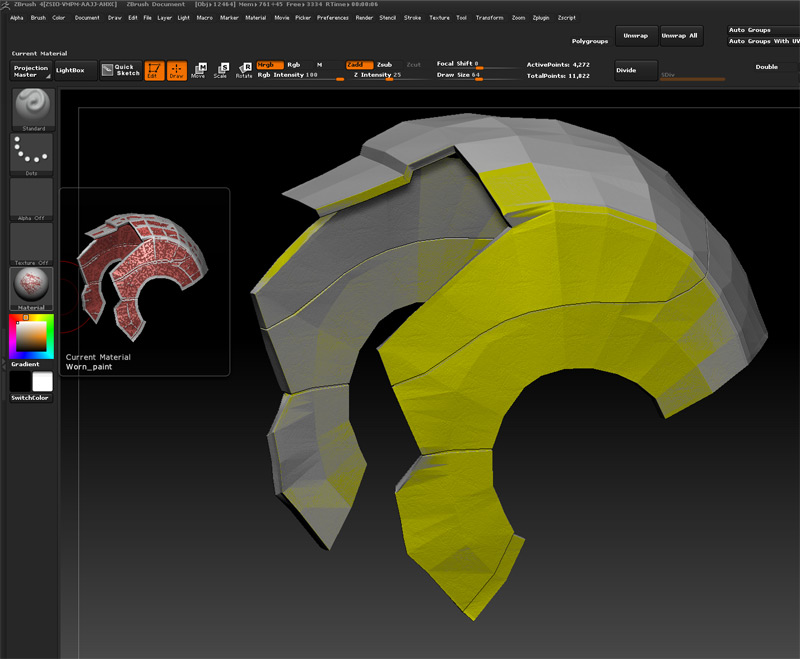Open the Dots stroke selector
This screenshot has height=659, width=800.
(x=33, y=153)
